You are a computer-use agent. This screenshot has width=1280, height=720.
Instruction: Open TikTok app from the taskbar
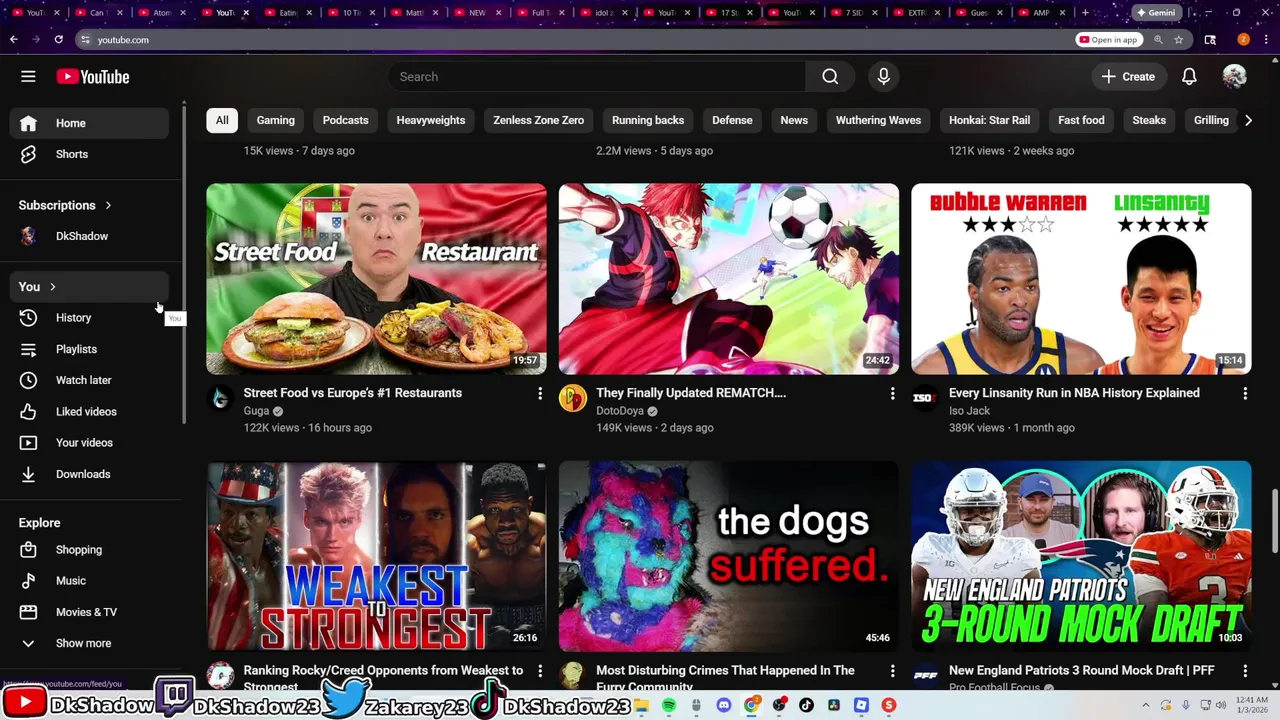(806, 705)
